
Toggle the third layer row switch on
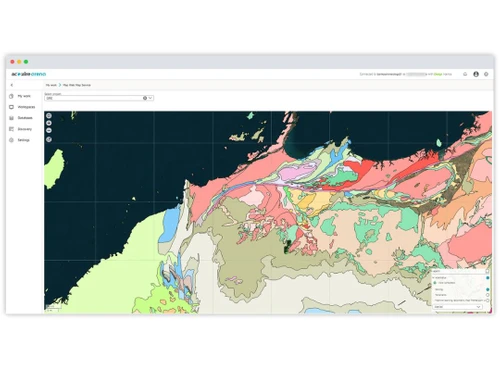(x=487, y=289)
